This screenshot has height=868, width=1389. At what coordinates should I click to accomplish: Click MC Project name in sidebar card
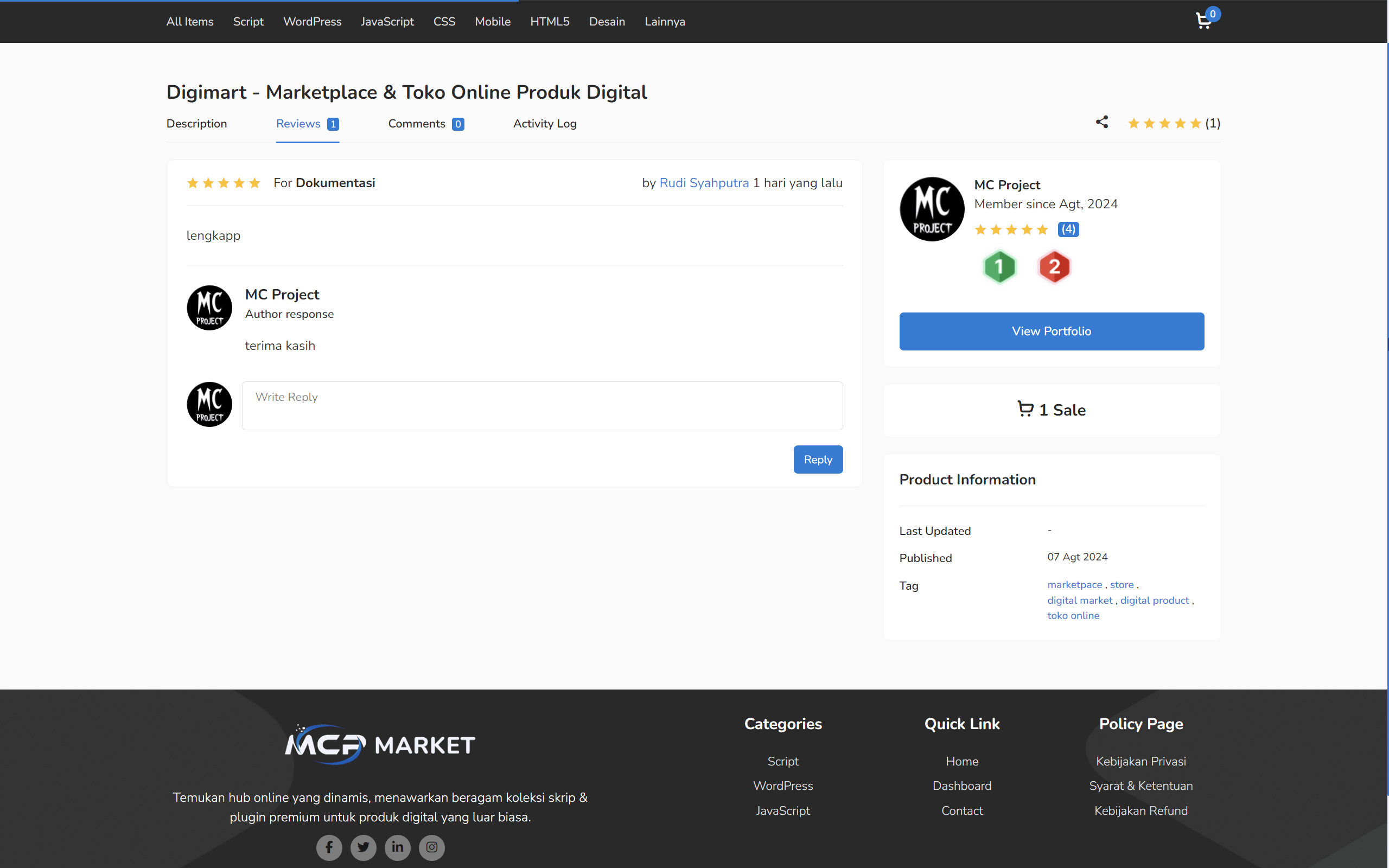point(1006,185)
